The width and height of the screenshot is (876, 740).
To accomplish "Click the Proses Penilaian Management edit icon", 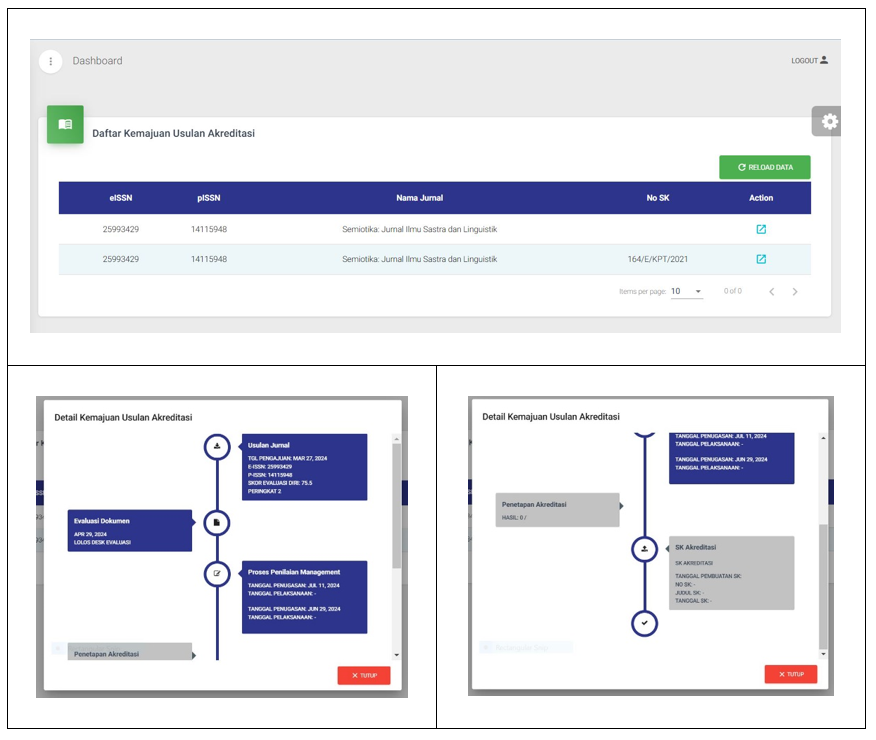I will coord(218,573).
